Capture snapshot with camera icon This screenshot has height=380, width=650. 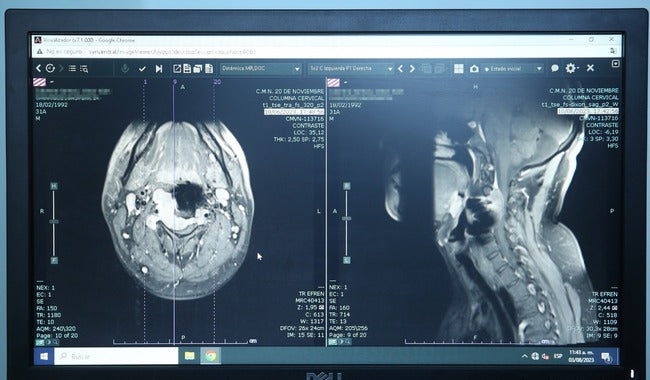click(x=474, y=69)
